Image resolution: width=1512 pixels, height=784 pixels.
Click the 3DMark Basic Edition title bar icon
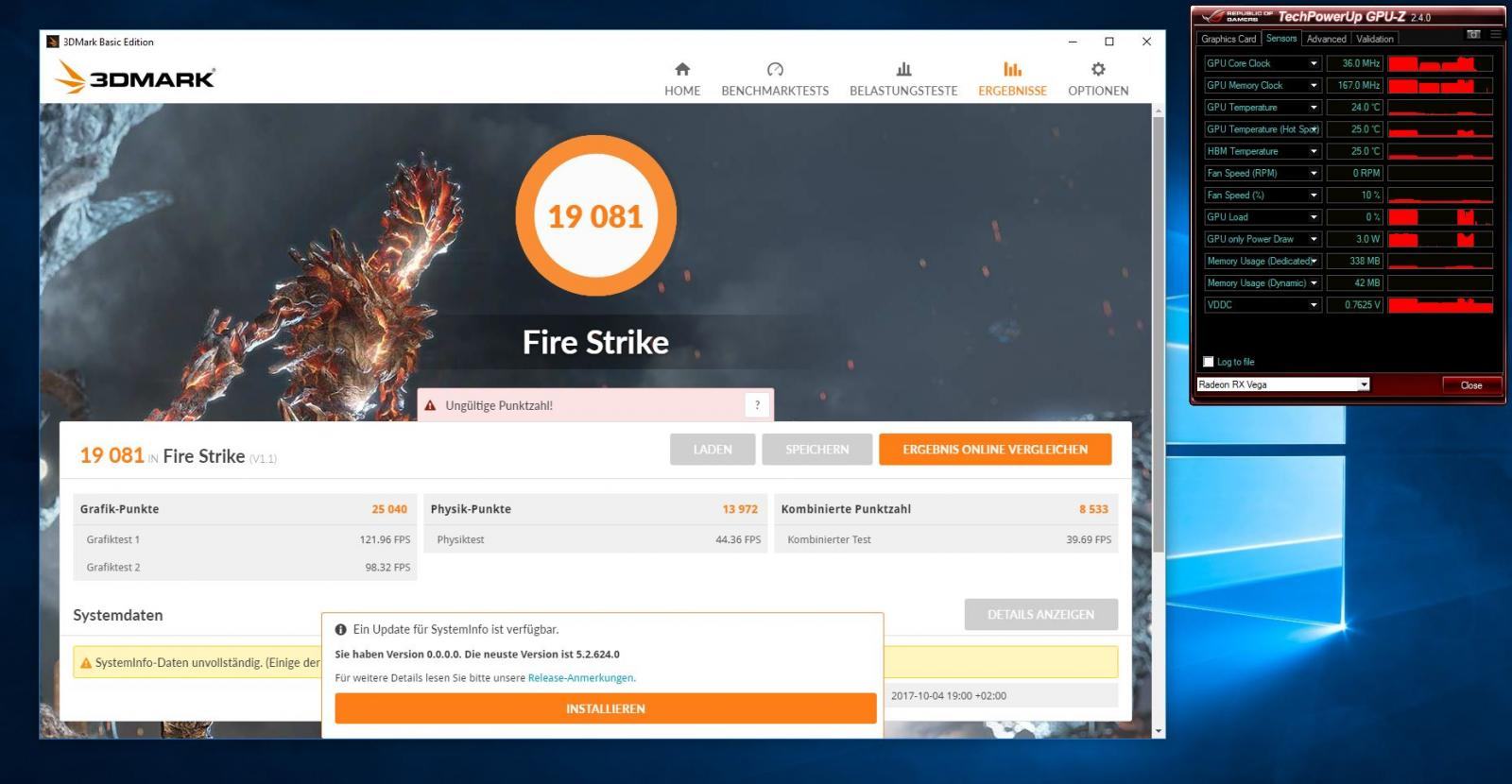pyautogui.click(x=53, y=42)
